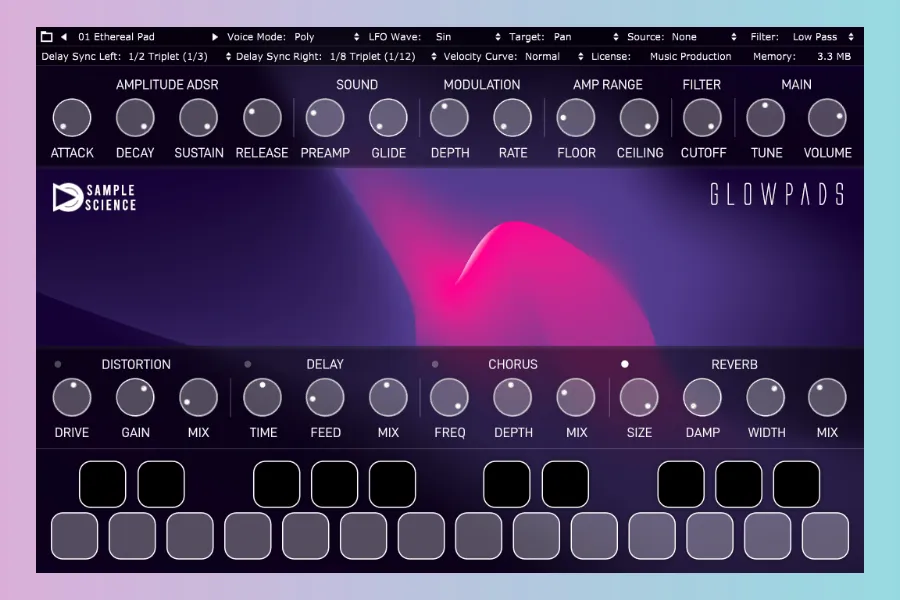Open the modulation Source dropdown
The image size is (900, 600).
682,37
